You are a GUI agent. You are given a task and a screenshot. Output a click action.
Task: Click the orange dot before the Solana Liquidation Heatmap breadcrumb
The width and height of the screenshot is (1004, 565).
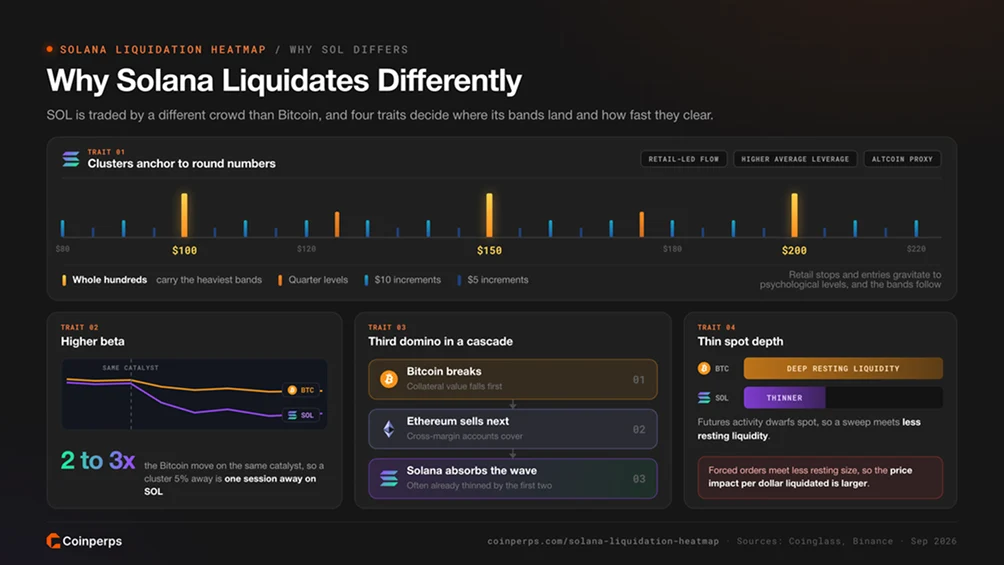pos(50,49)
